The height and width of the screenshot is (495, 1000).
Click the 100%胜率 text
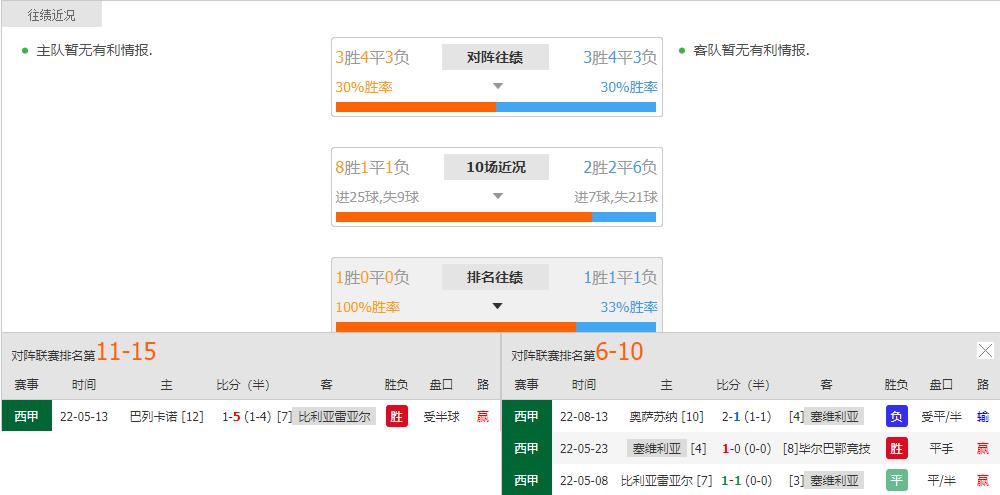coord(367,307)
